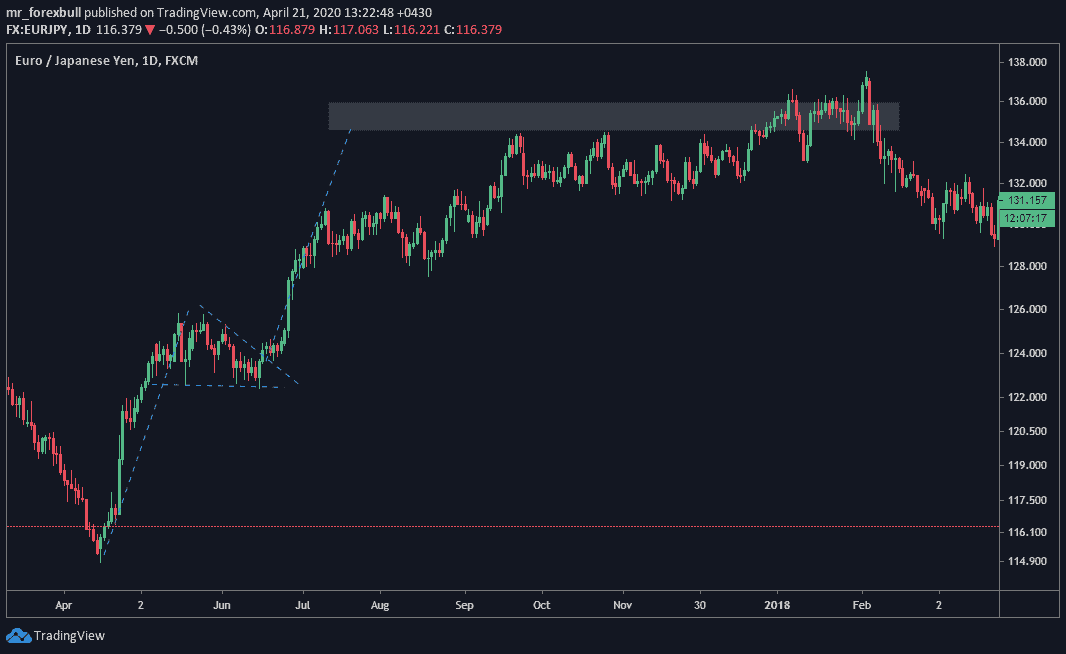The height and width of the screenshot is (654, 1066).
Task: Click the 2018 label on time axis
Action: (777, 605)
